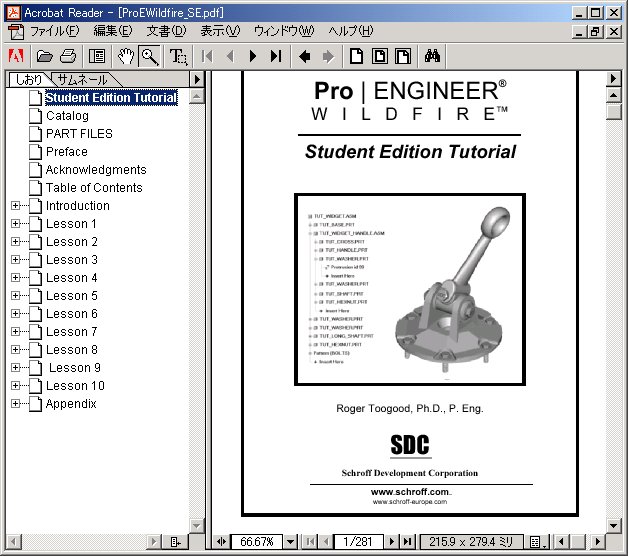Select the Hand tool
This screenshot has width=628, height=556.
tap(126, 56)
